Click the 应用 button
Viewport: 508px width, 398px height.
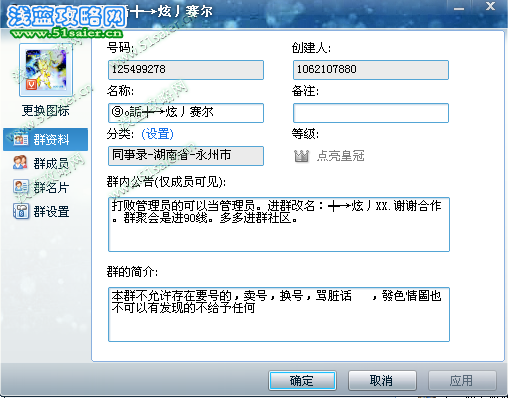[462, 380]
